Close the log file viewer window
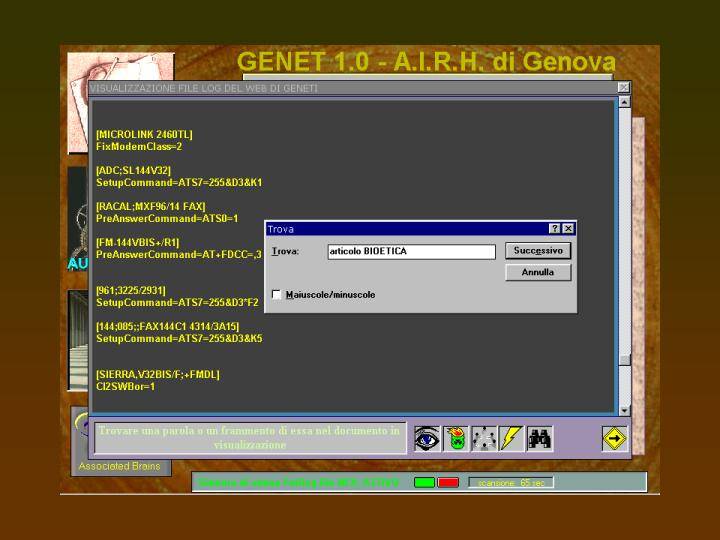 coord(623,87)
